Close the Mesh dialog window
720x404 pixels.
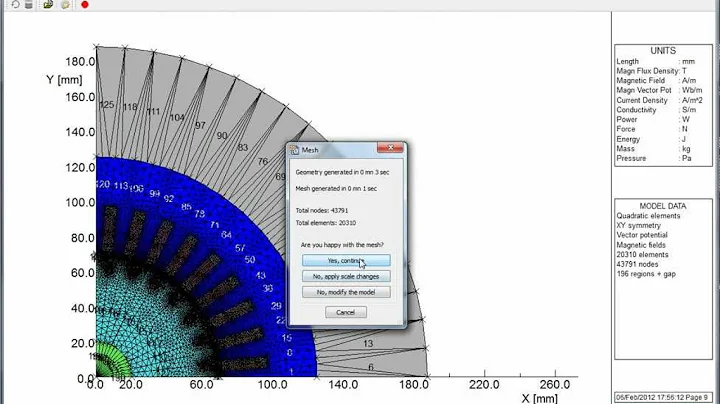click(x=390, y=147)
